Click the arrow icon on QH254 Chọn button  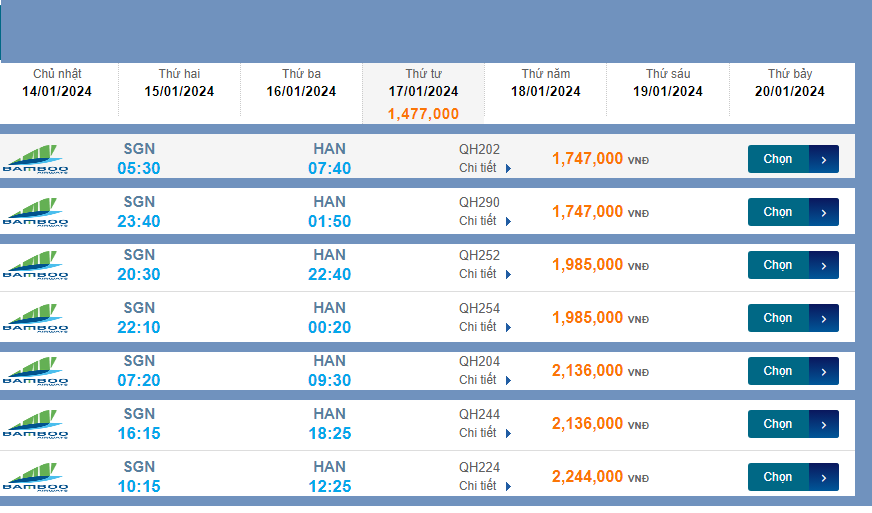coord(823,318)
